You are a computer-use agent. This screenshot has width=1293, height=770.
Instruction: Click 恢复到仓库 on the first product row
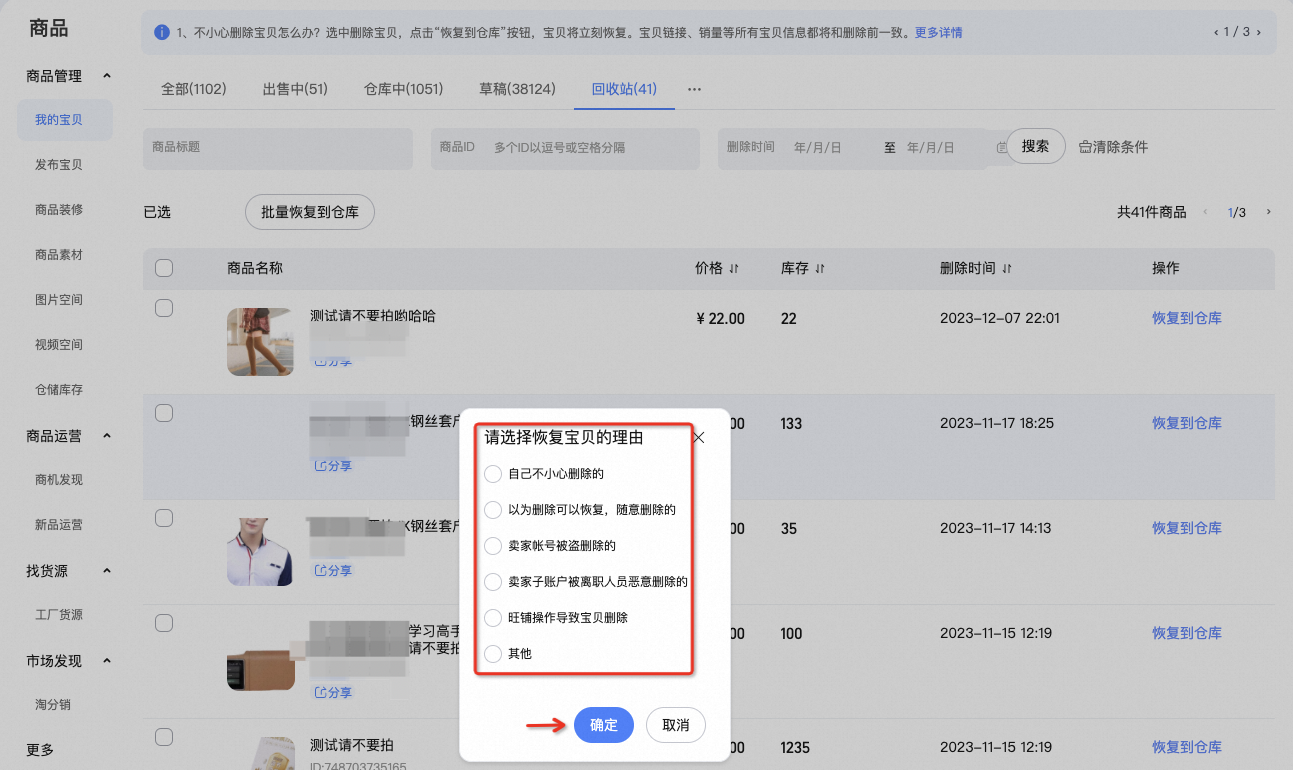pyautogui.click(x=1186, y=318)
